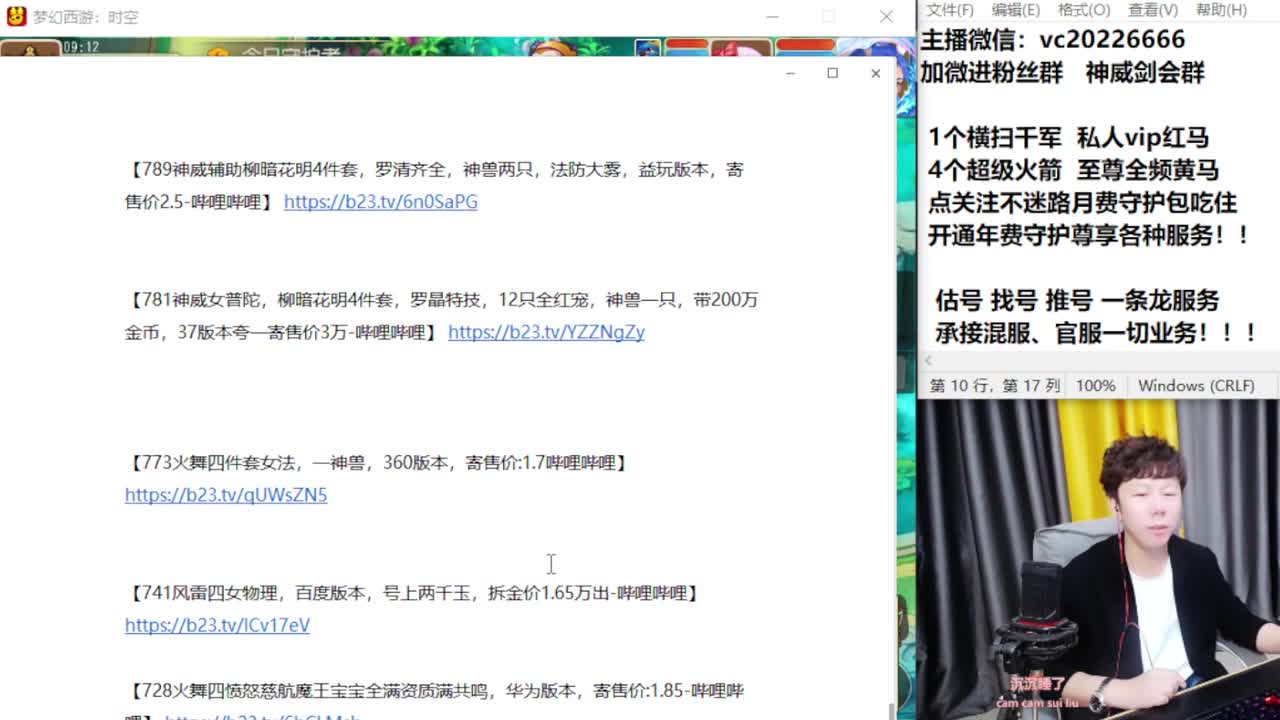The height and width of the screenshot is (720, 1280).
Task: Click the 789神威辅助 listing text
Action: click(434, 186)
